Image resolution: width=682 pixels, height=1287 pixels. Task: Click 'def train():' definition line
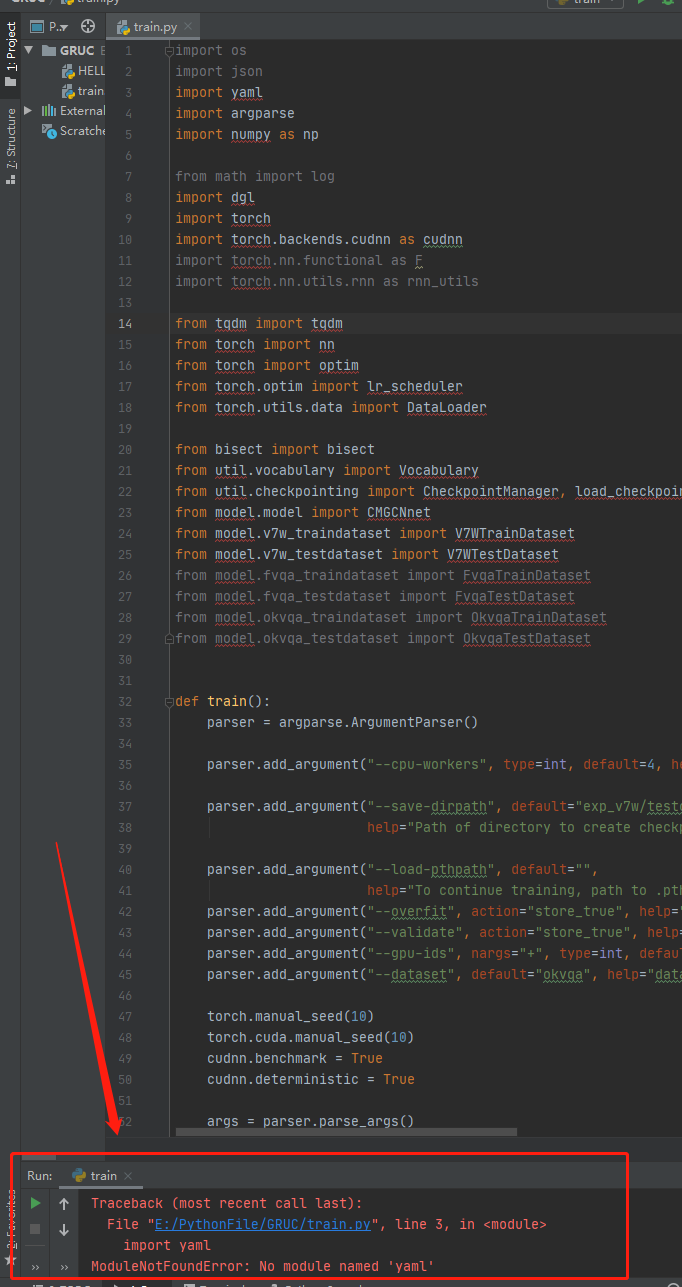click(223, 701)
